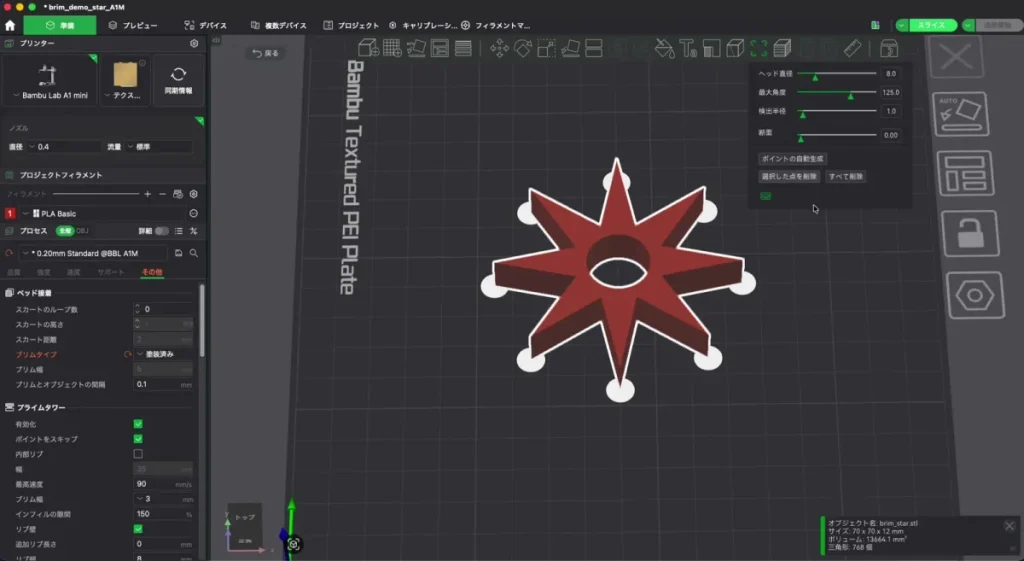The width and height of the screenshot is (1024, 561).
Task: Click the auto-orient plate icon on right
Action: tap(961, 114)
